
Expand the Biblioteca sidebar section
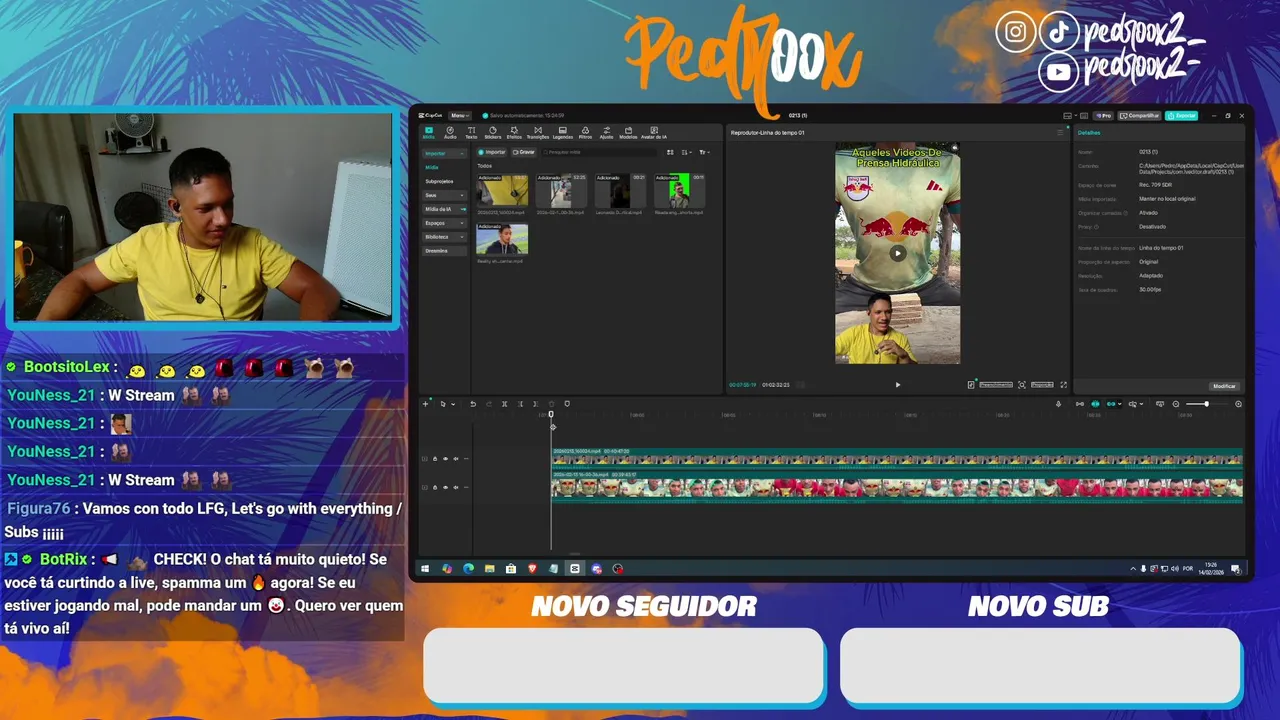tap(444, 237)
